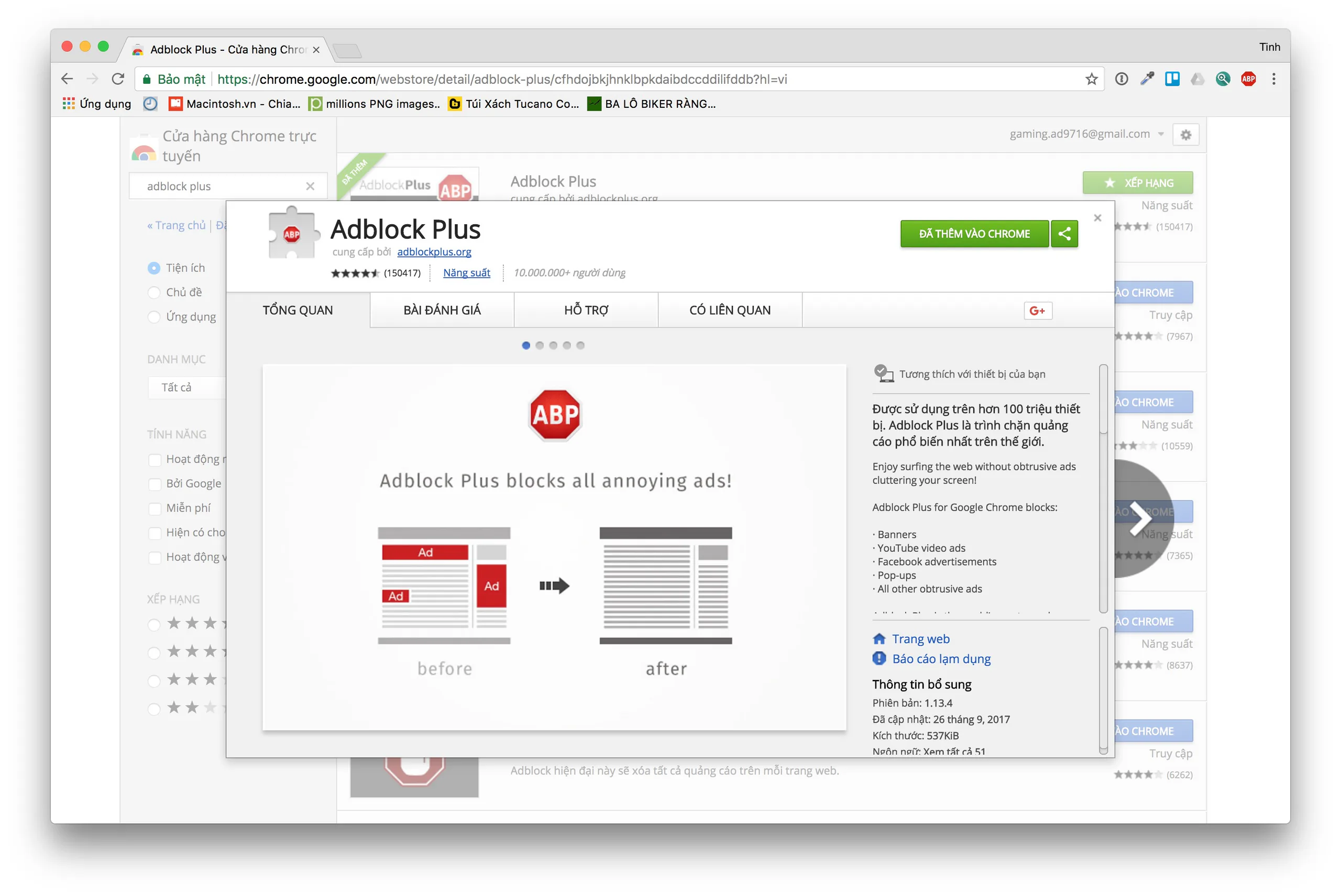This screenshot has height=896, width=1341.
Task: Open the HỖ TRỢ tab
Action: [586, 311]
